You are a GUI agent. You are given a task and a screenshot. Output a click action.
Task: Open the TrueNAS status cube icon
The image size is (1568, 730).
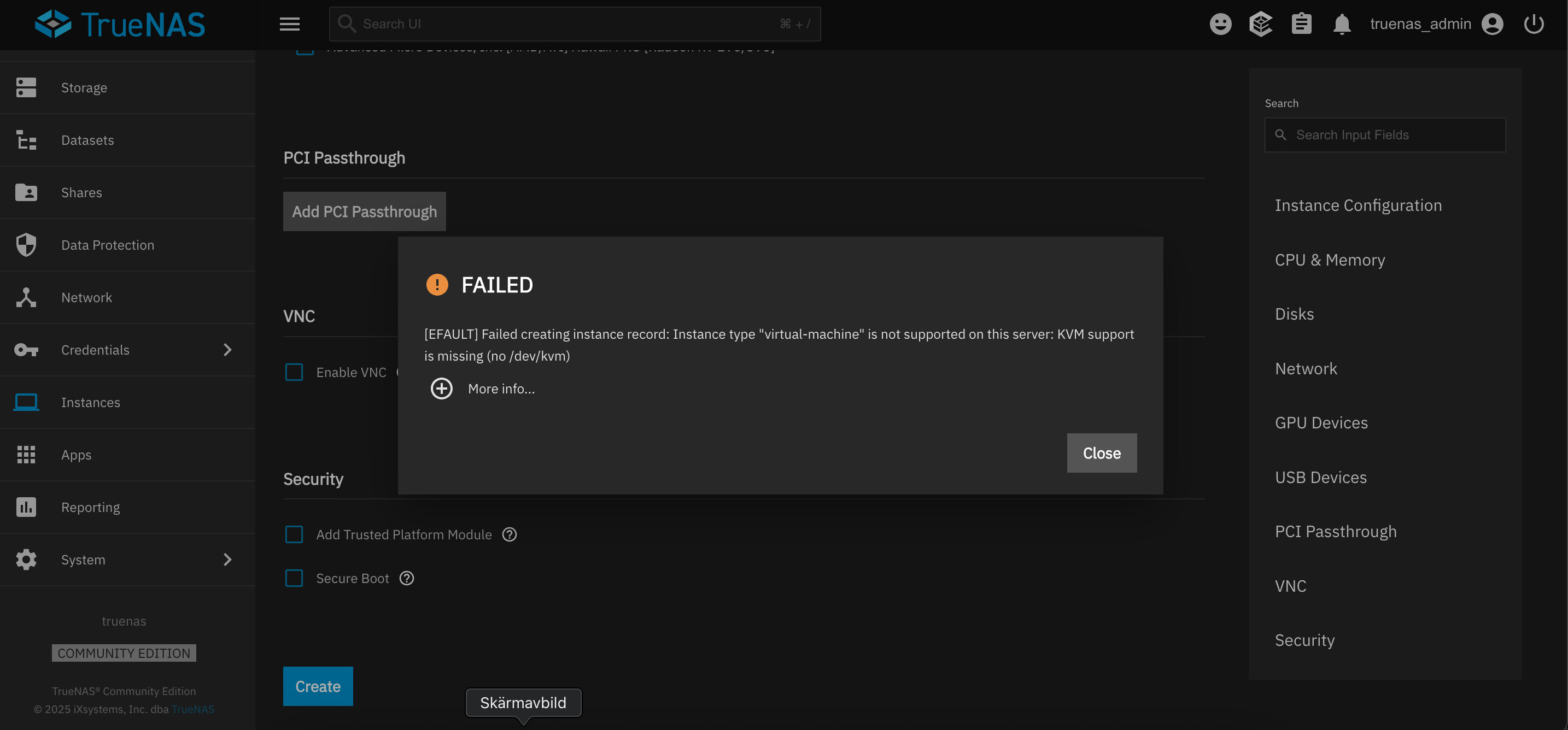pyautogui.click(x=1260, y=25)
